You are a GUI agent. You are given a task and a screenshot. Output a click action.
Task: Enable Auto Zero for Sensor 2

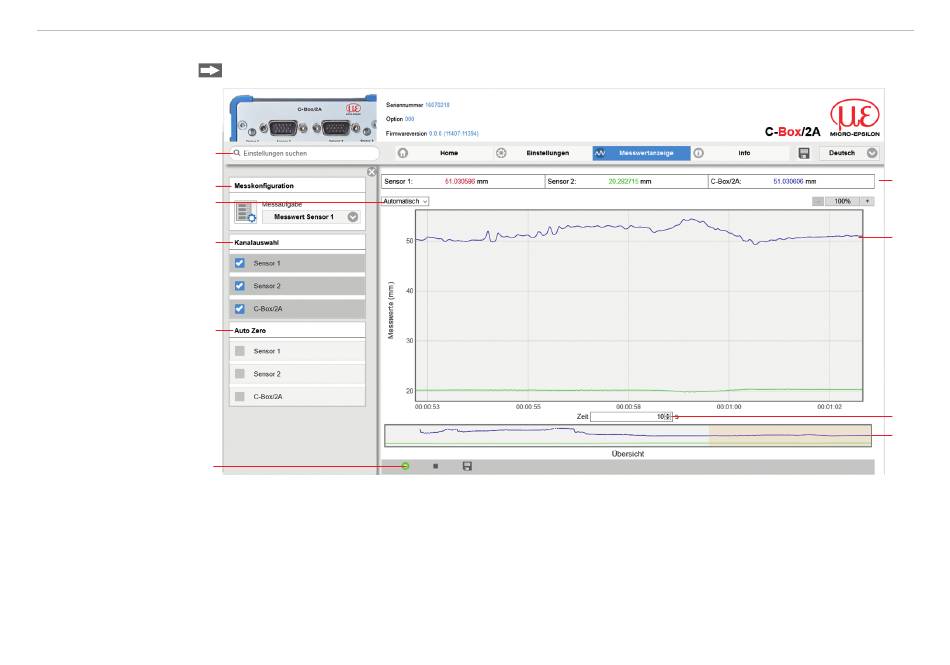pos(240,374)
